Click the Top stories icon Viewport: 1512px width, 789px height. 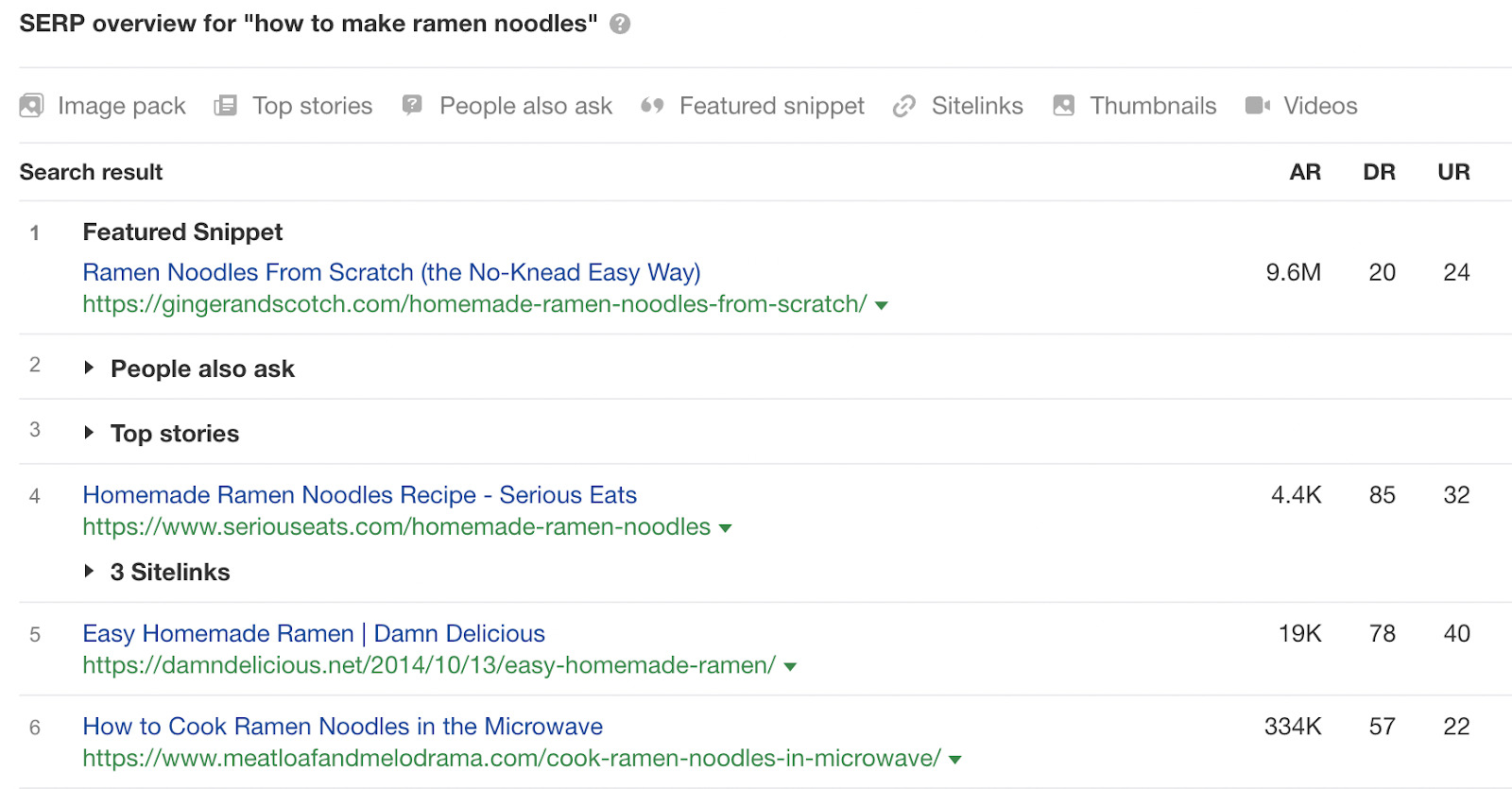(x=227, y=106)
